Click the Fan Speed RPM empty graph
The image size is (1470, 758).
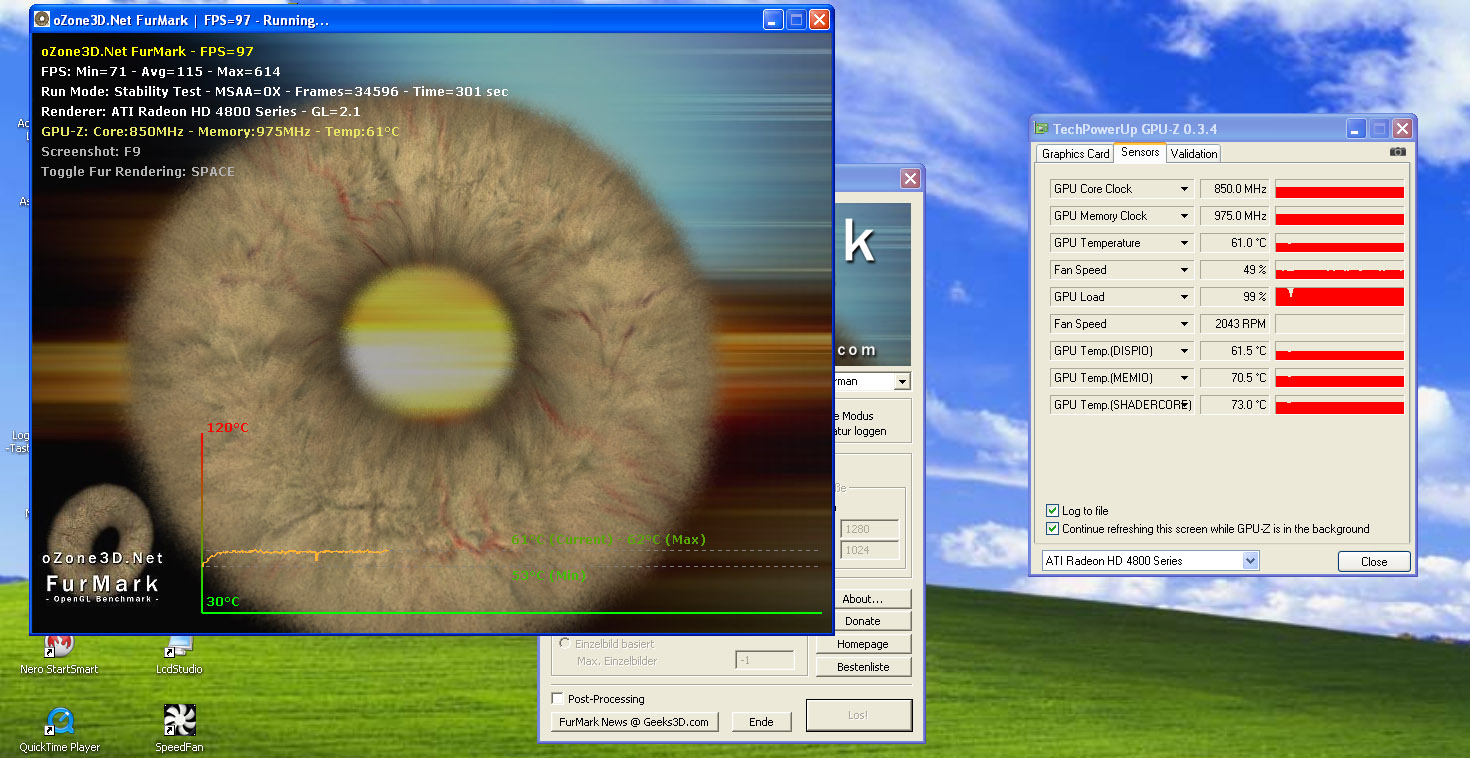[x=1339, y=324]
